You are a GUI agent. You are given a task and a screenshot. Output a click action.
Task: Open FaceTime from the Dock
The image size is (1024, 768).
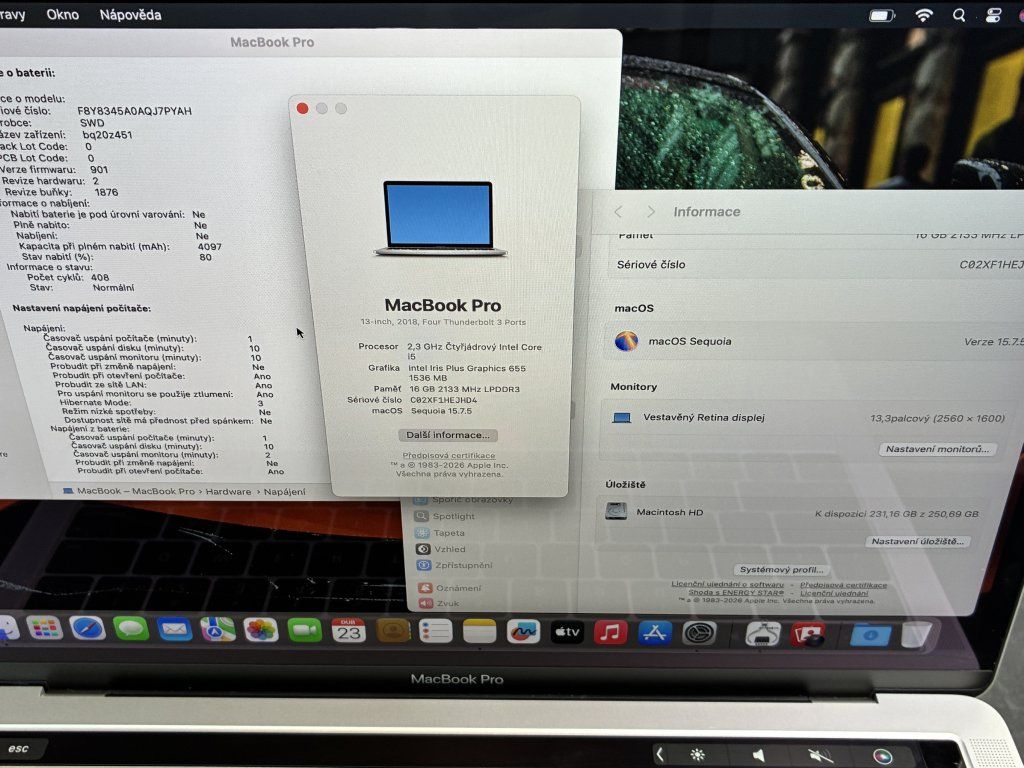304,631
